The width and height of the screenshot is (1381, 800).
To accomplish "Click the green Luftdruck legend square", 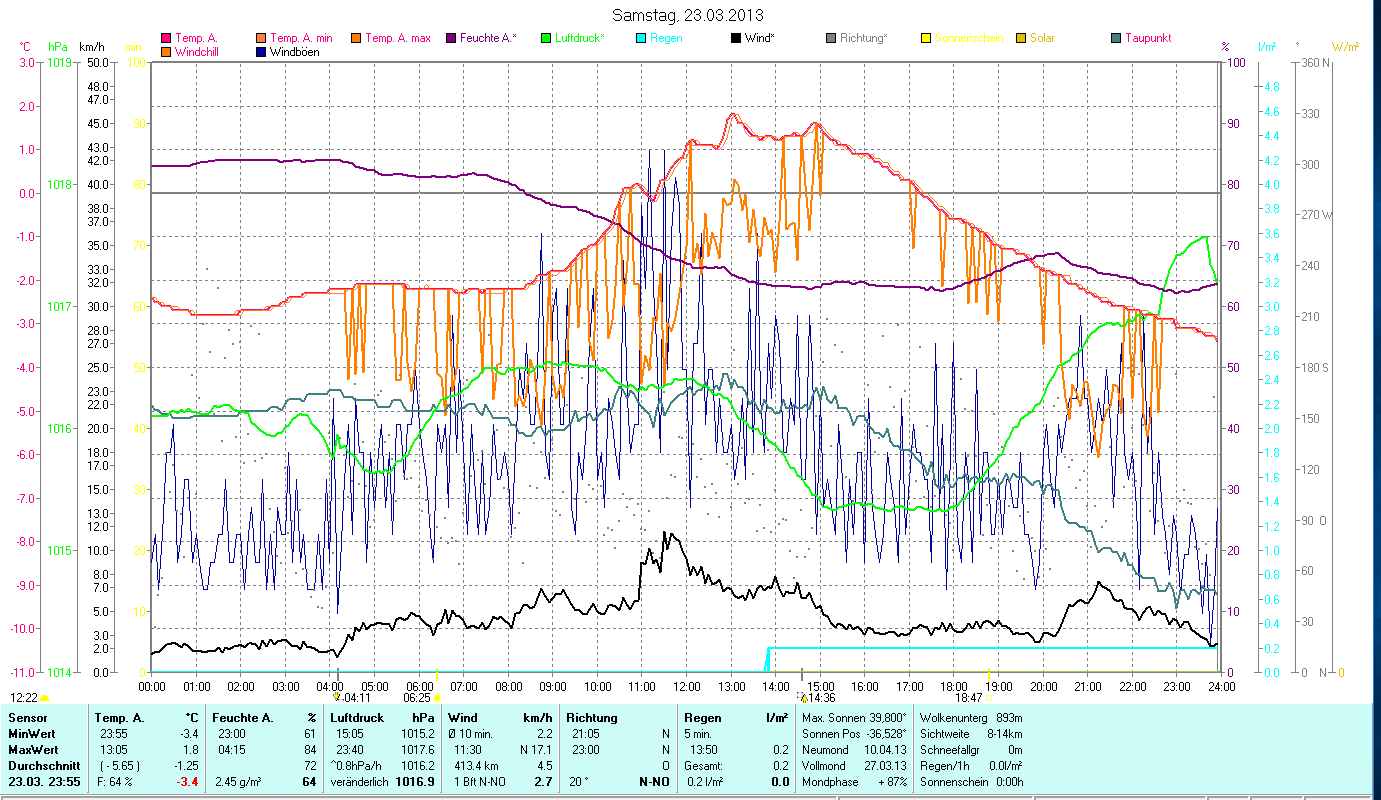I will pyautogui.click(x=546, y=39).
